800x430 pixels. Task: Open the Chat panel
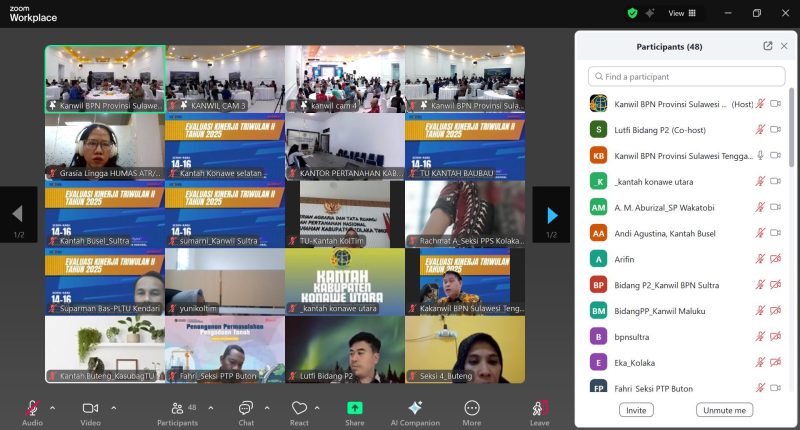click(246, 408)
